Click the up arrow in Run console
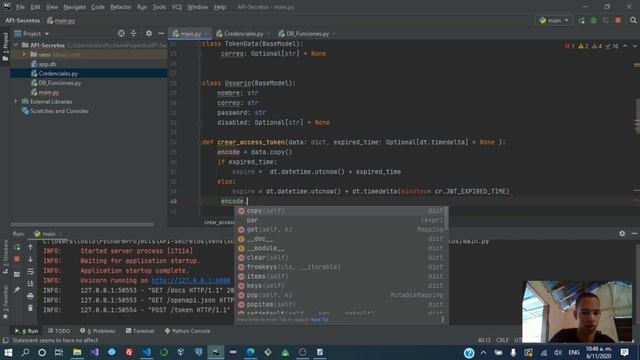This screenshot has height=360, width=640. (30, 247)
